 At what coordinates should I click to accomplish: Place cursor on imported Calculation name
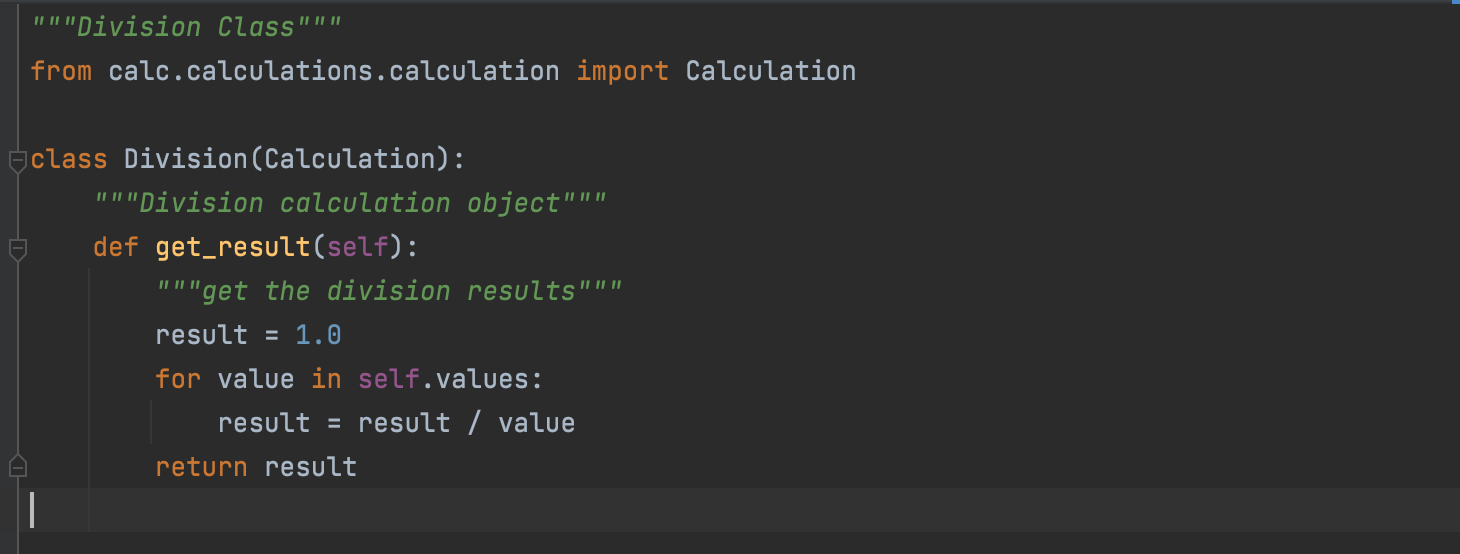coord(770,71)
